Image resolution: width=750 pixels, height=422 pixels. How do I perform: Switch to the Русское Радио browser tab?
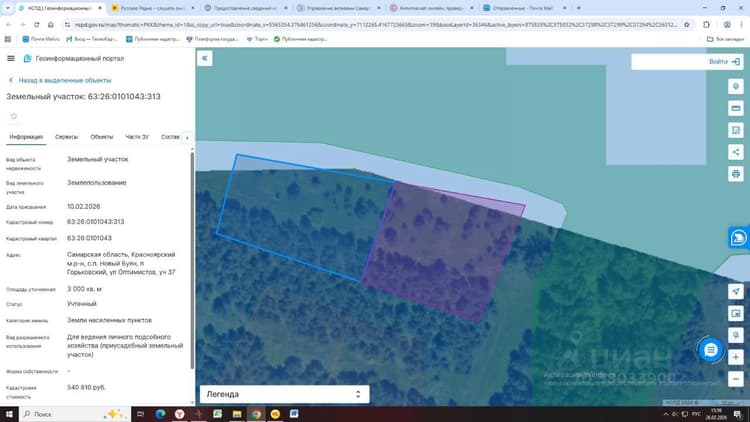coord(152,8)
